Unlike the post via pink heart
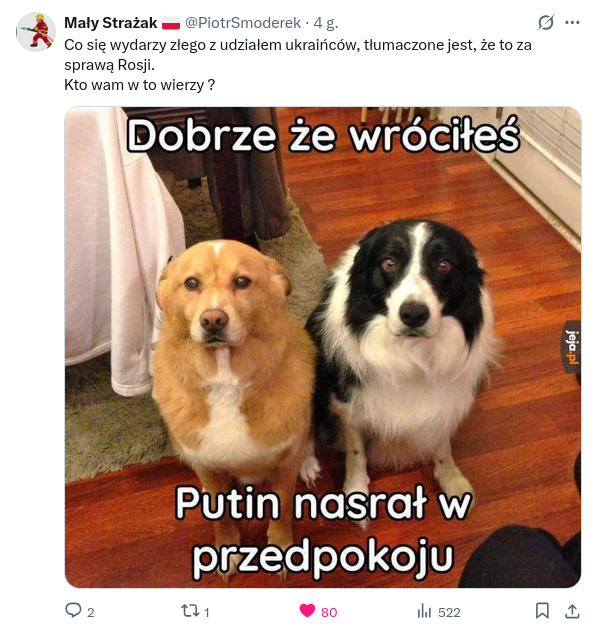 [307, 611]
